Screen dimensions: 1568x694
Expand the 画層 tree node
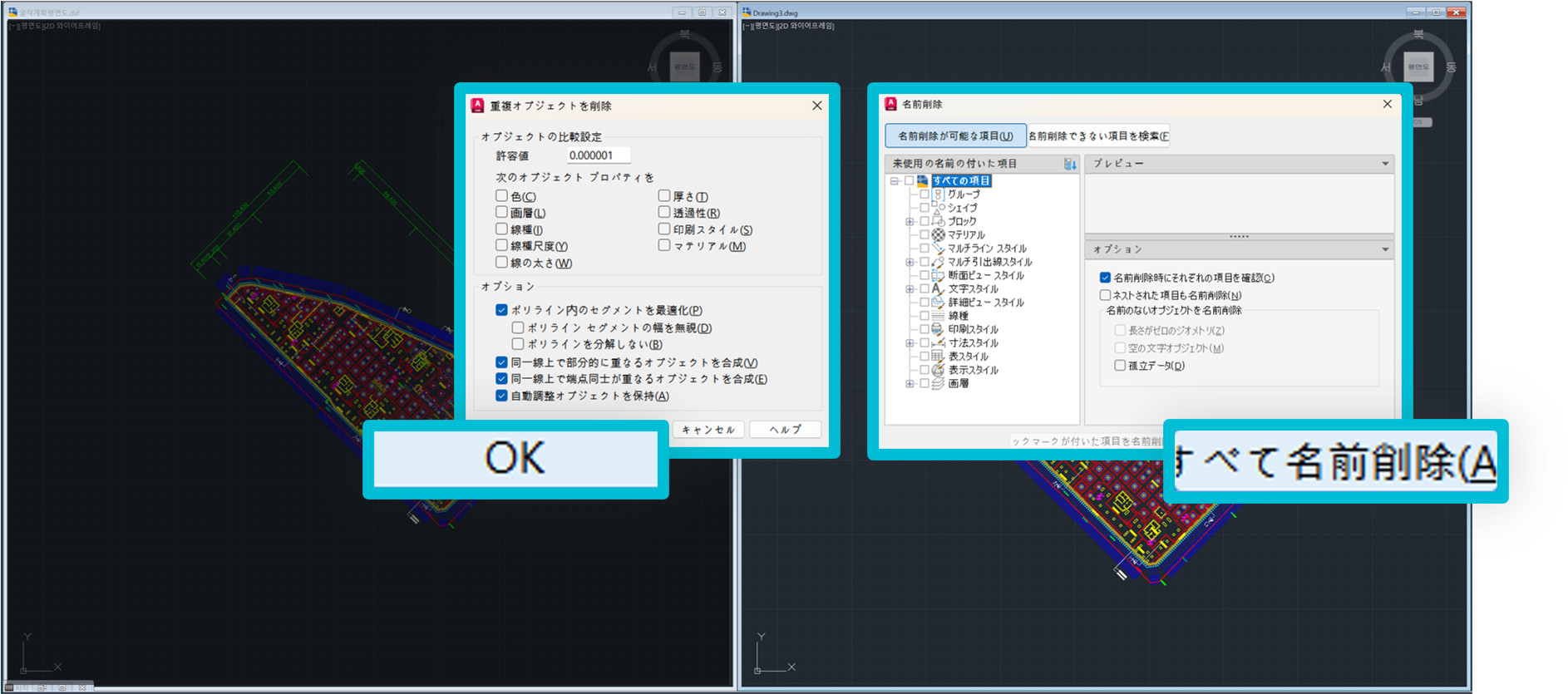pyautogui.click(x=910, y=384)
